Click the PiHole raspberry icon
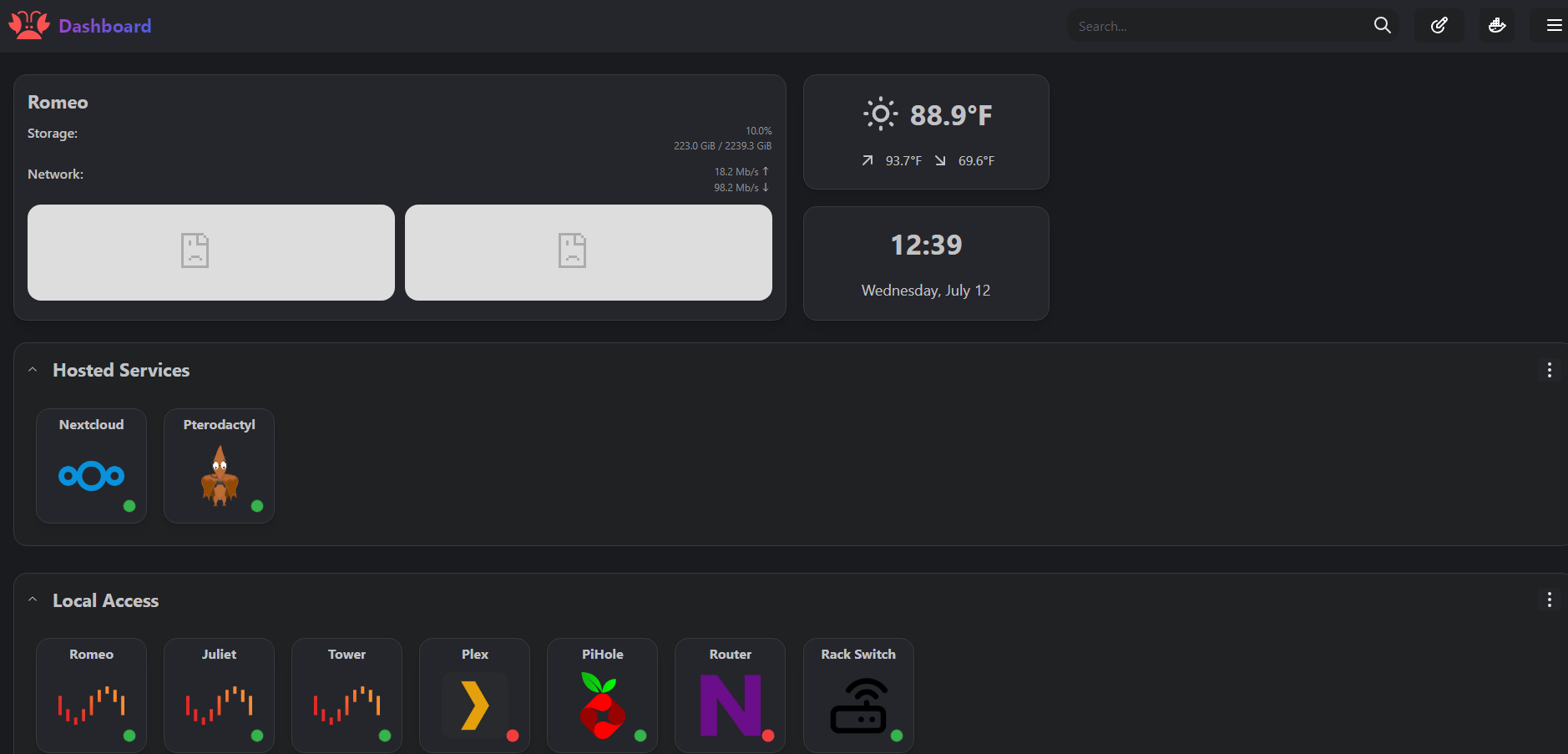Viewport: 1568px width, 754px height. click(x=602, y=706)
